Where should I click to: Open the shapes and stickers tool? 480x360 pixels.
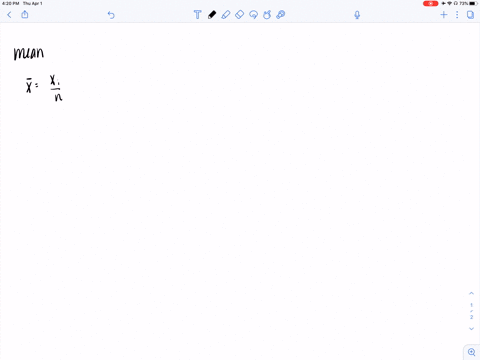(x=267, y=15)
